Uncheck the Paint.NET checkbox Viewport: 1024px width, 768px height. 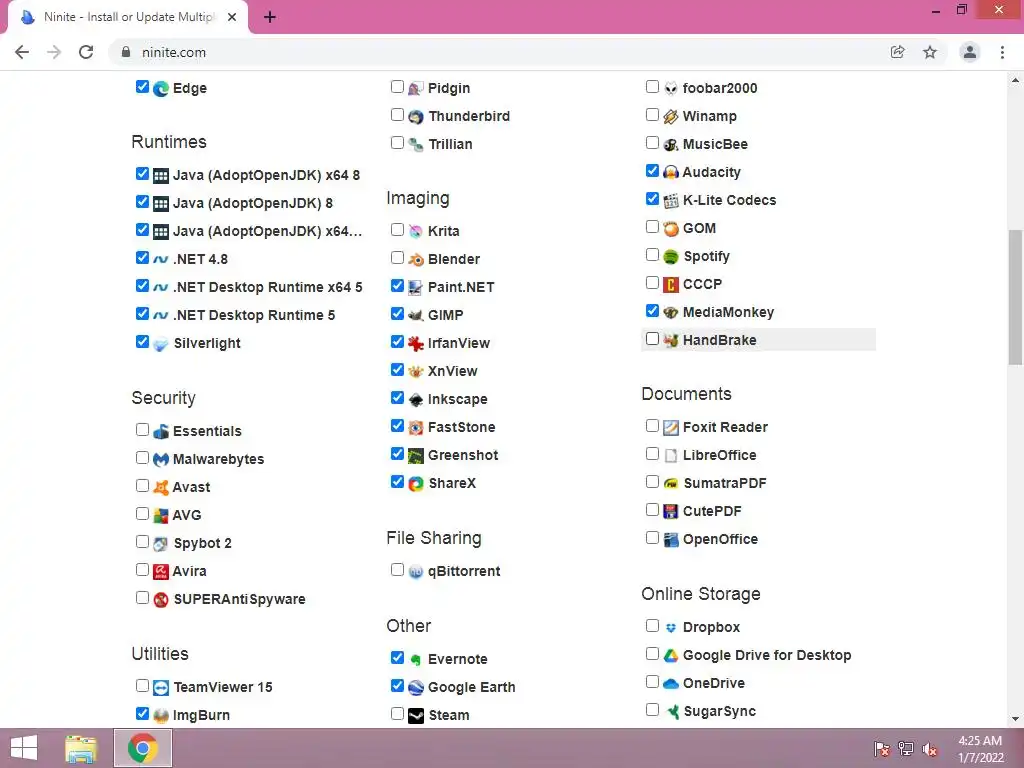397,285
